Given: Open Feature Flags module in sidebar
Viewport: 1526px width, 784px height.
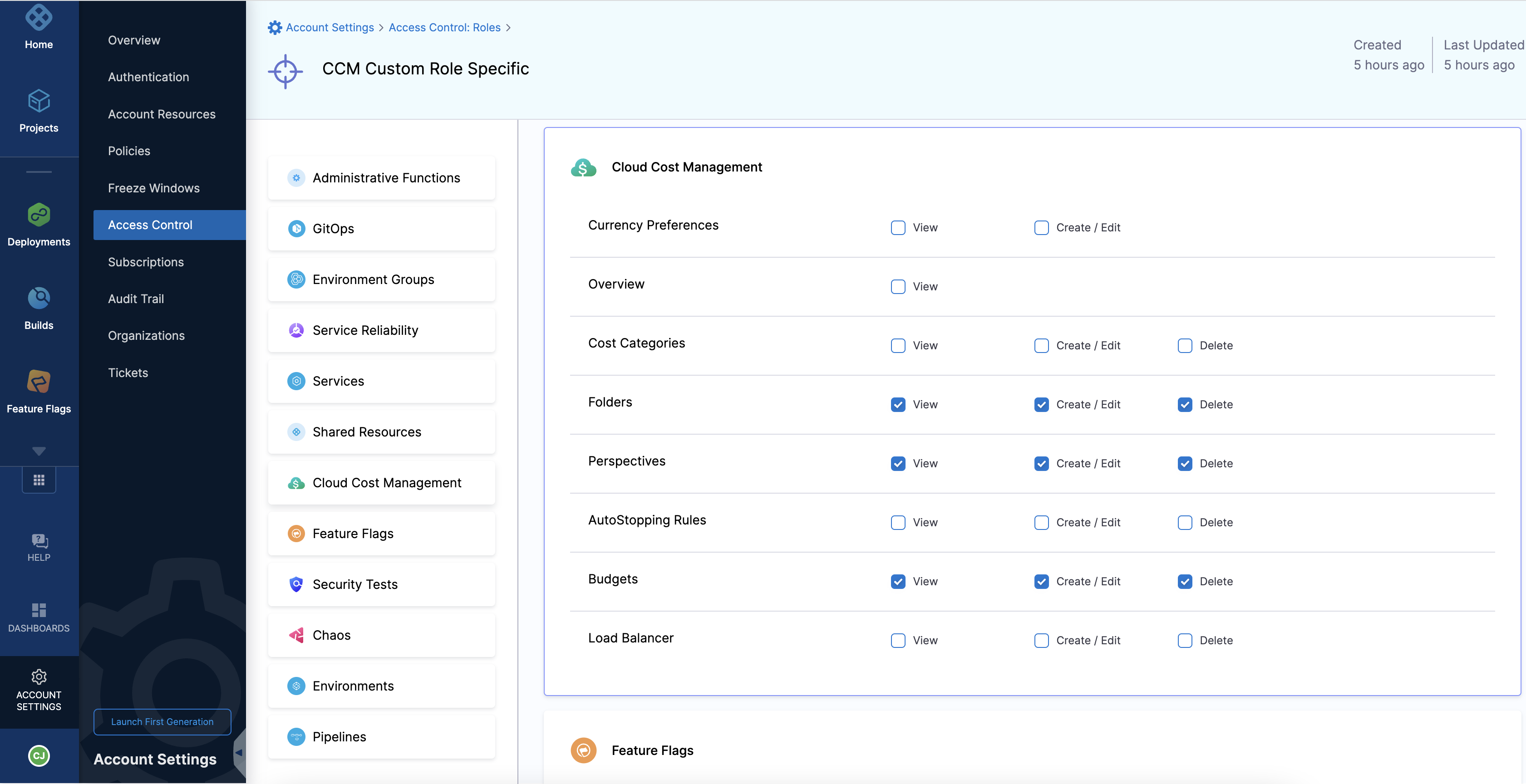Looking at the screenshot, I should tap(39, 382).
